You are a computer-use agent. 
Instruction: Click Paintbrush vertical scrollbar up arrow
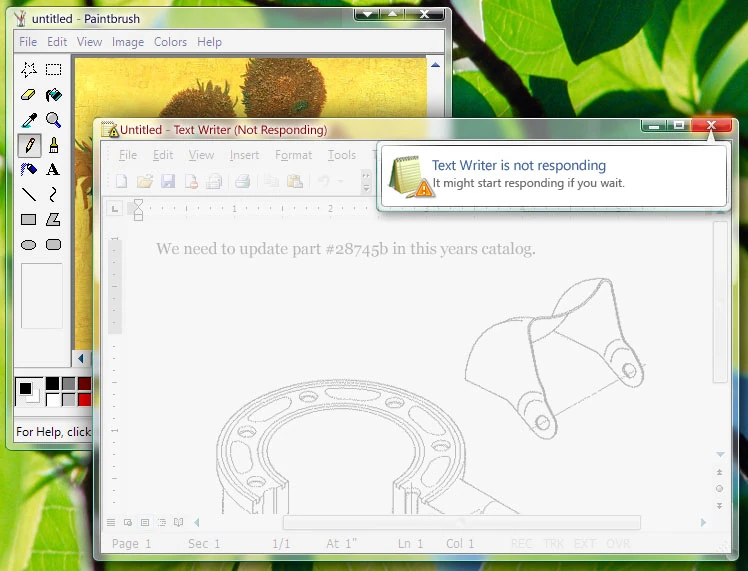pyautogui.click(x=435, y=65)
